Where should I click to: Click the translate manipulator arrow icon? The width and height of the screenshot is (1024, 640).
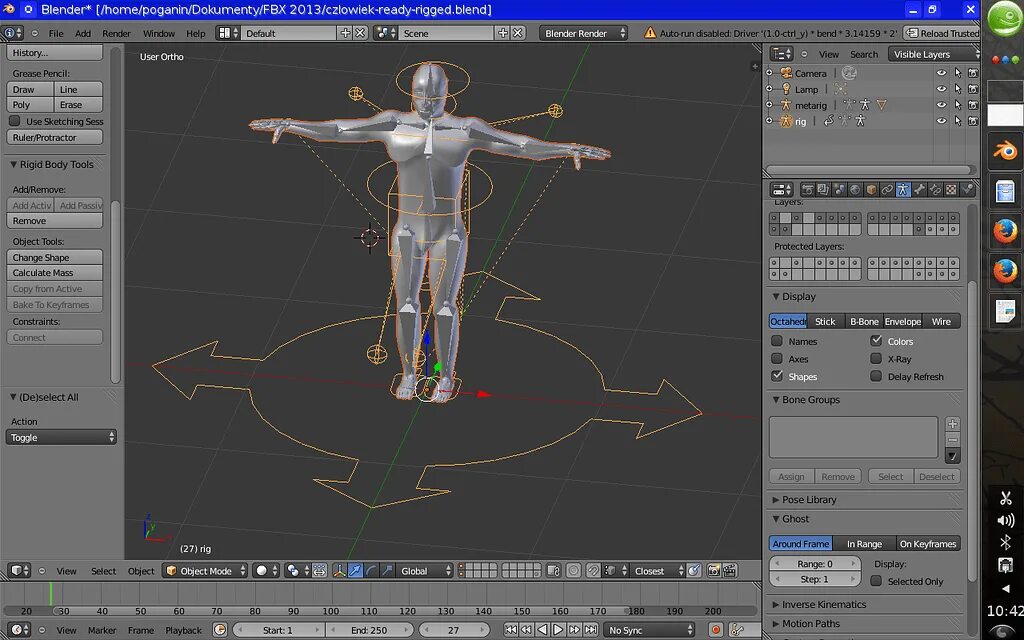[354, 571]
